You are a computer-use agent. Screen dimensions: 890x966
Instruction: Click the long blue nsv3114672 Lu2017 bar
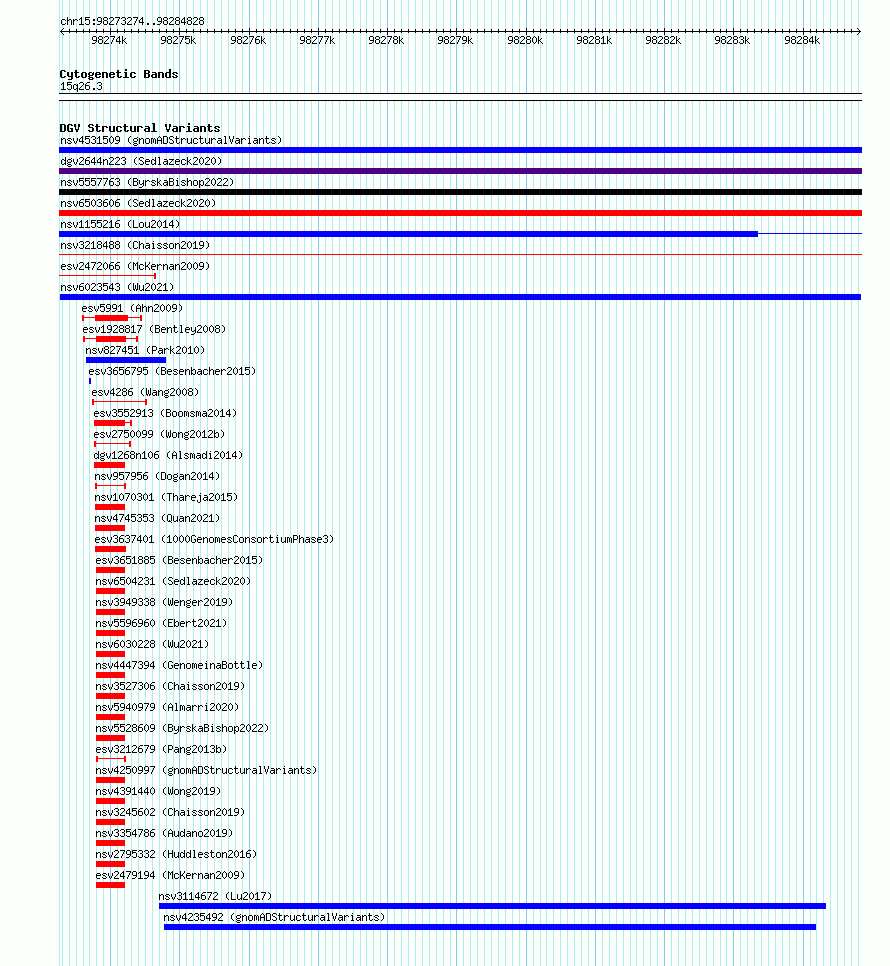point(492,906)
